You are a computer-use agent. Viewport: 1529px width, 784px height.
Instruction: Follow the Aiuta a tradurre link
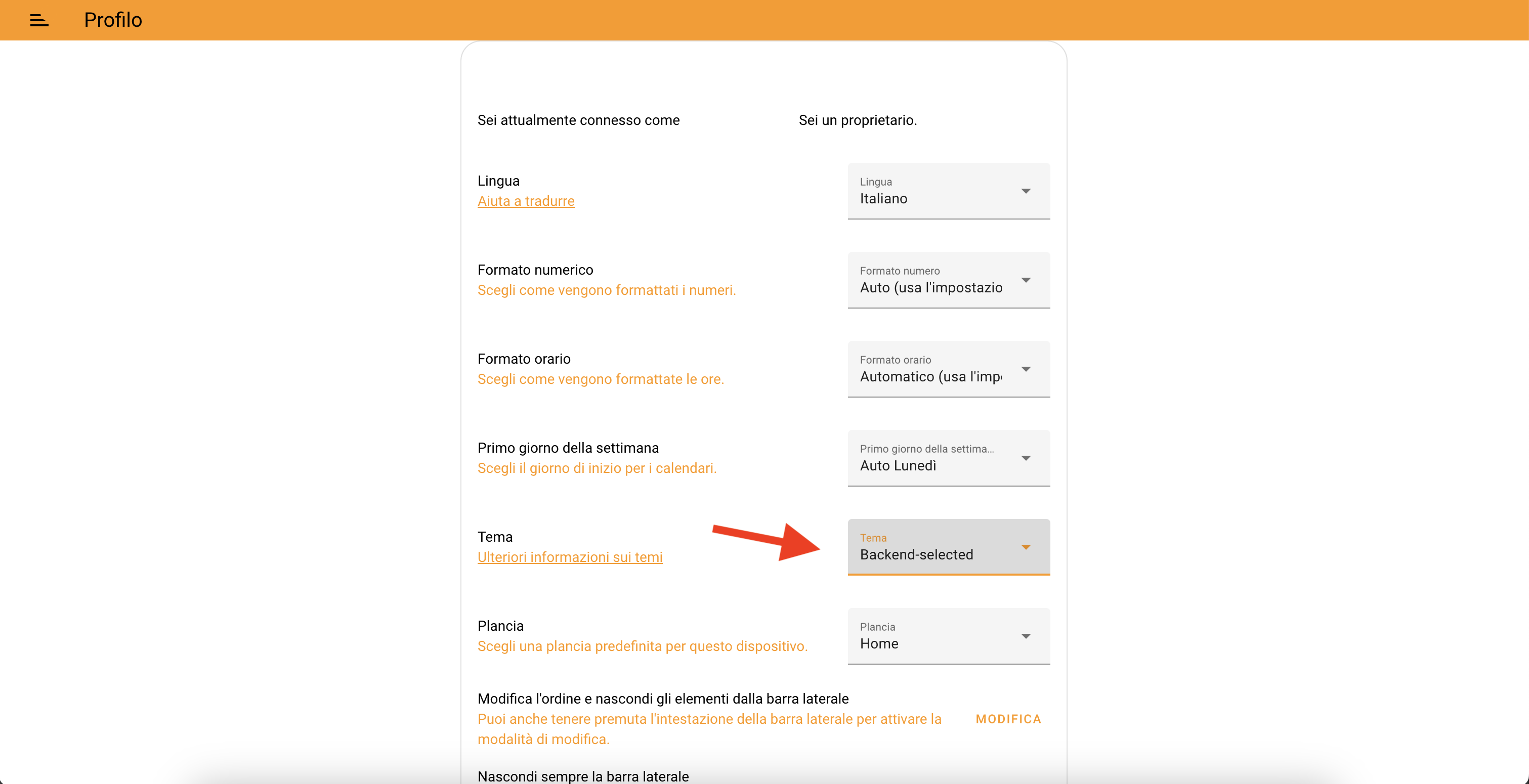(x=526, y=201)
